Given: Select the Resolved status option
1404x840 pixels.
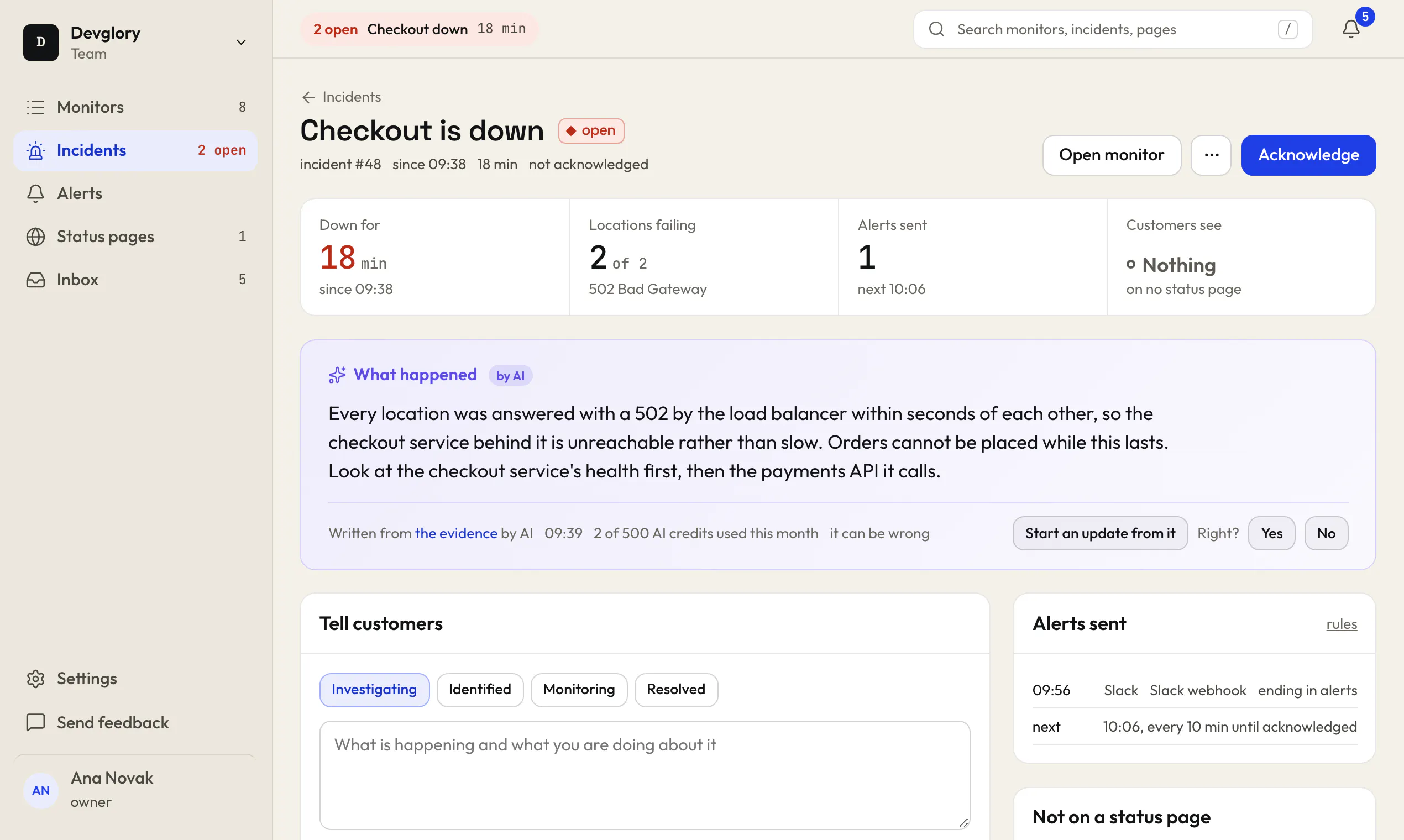Looking at the screenshot, I should pyautogui.click(x=676, y=690).
